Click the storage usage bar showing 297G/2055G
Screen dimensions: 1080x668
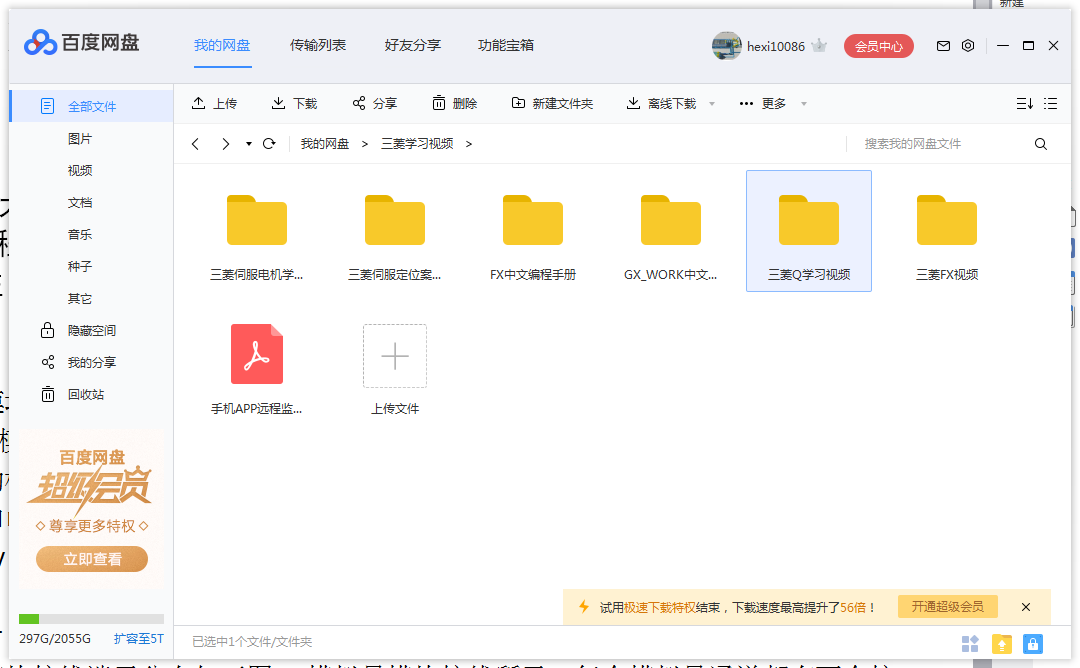pos(90,618)
